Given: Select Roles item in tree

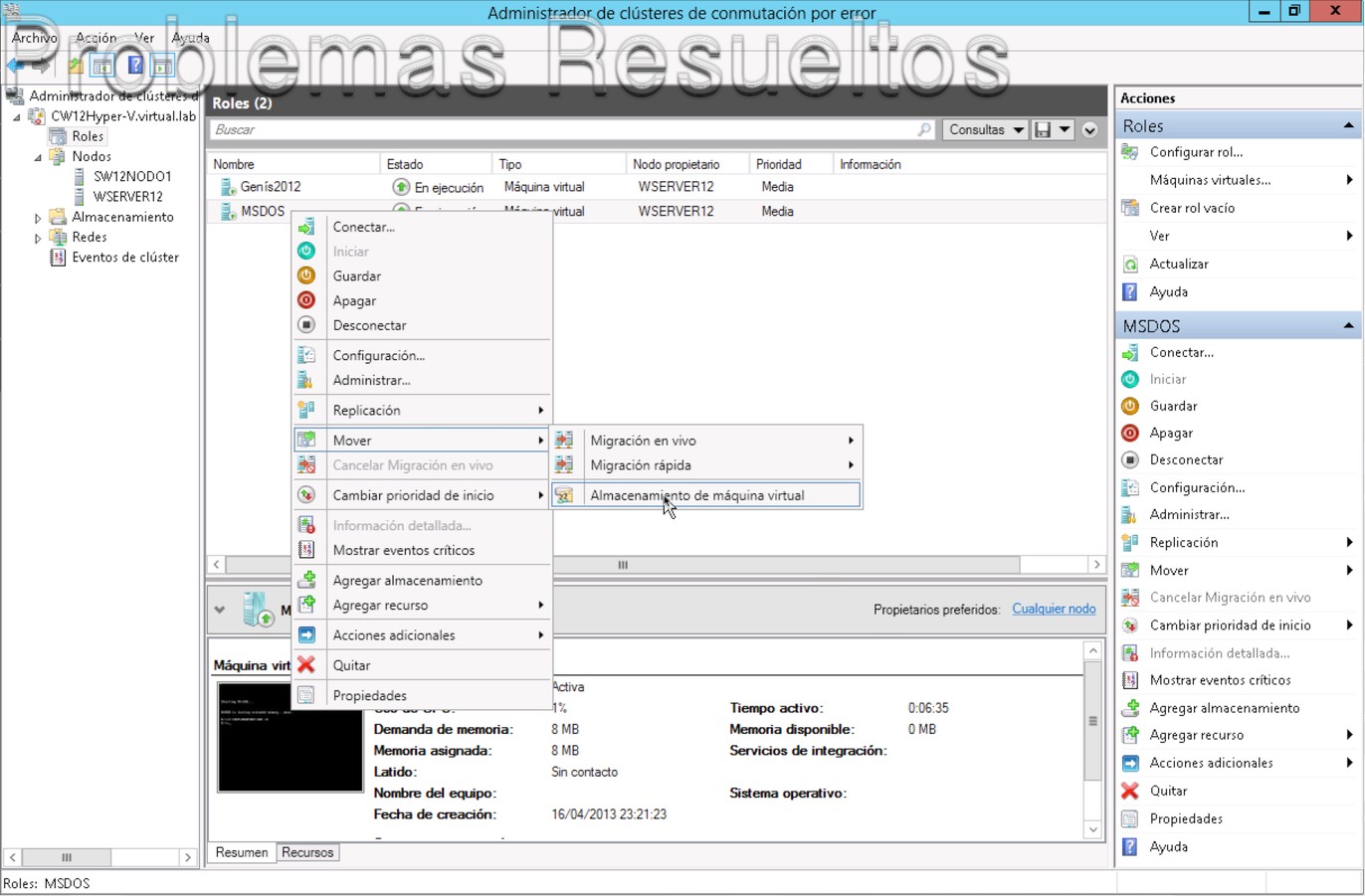Looking at the screenshot, I should pos(88,136).
